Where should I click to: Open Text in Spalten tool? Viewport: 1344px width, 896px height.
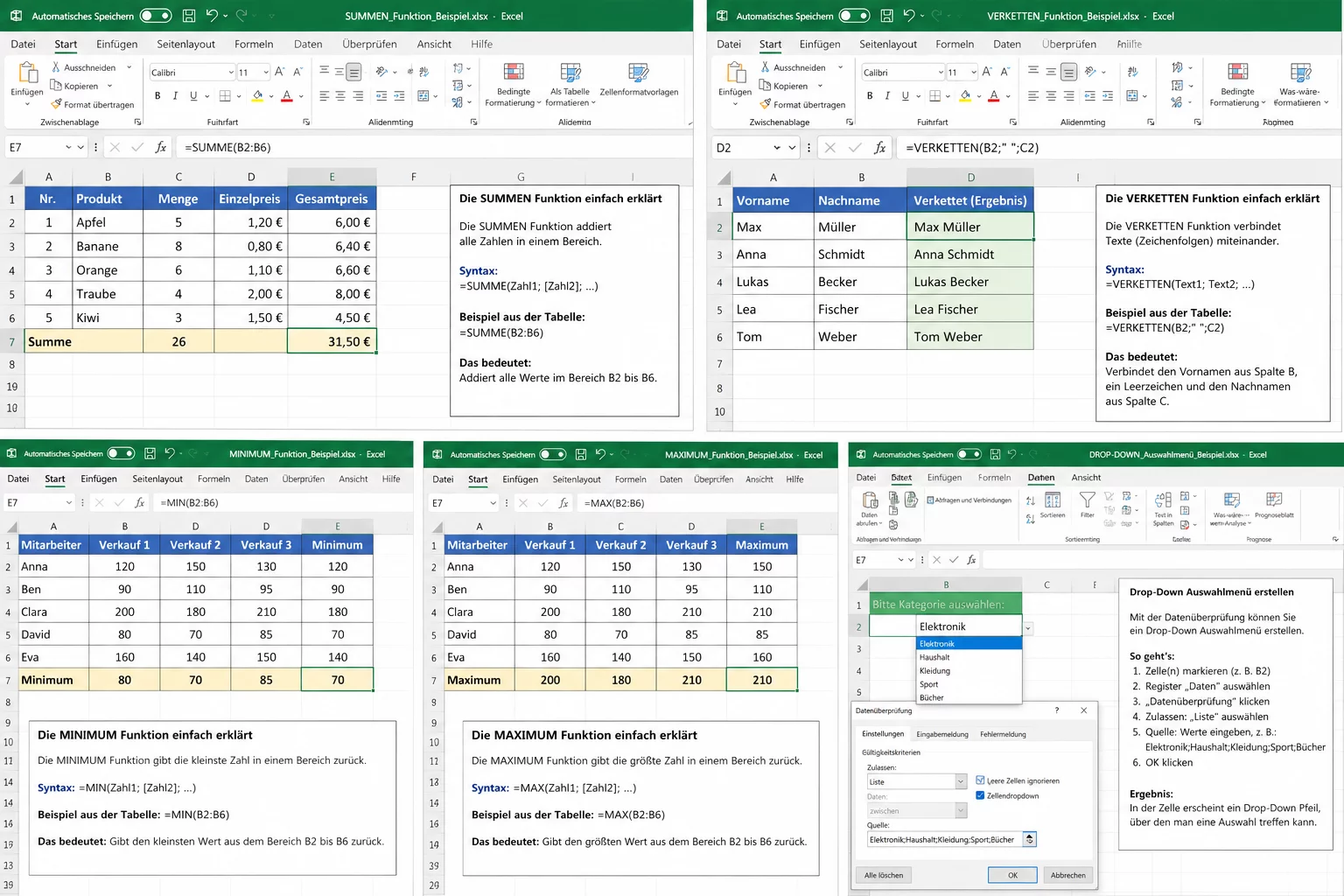1163,501
